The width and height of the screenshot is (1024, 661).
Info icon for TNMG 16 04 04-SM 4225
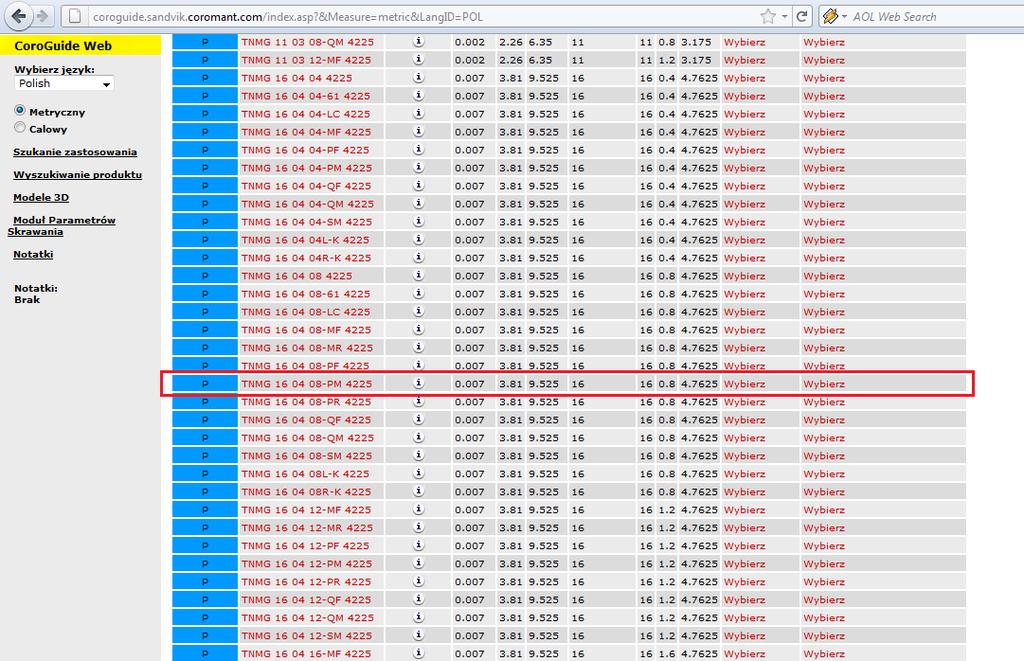tap(419, 221)
